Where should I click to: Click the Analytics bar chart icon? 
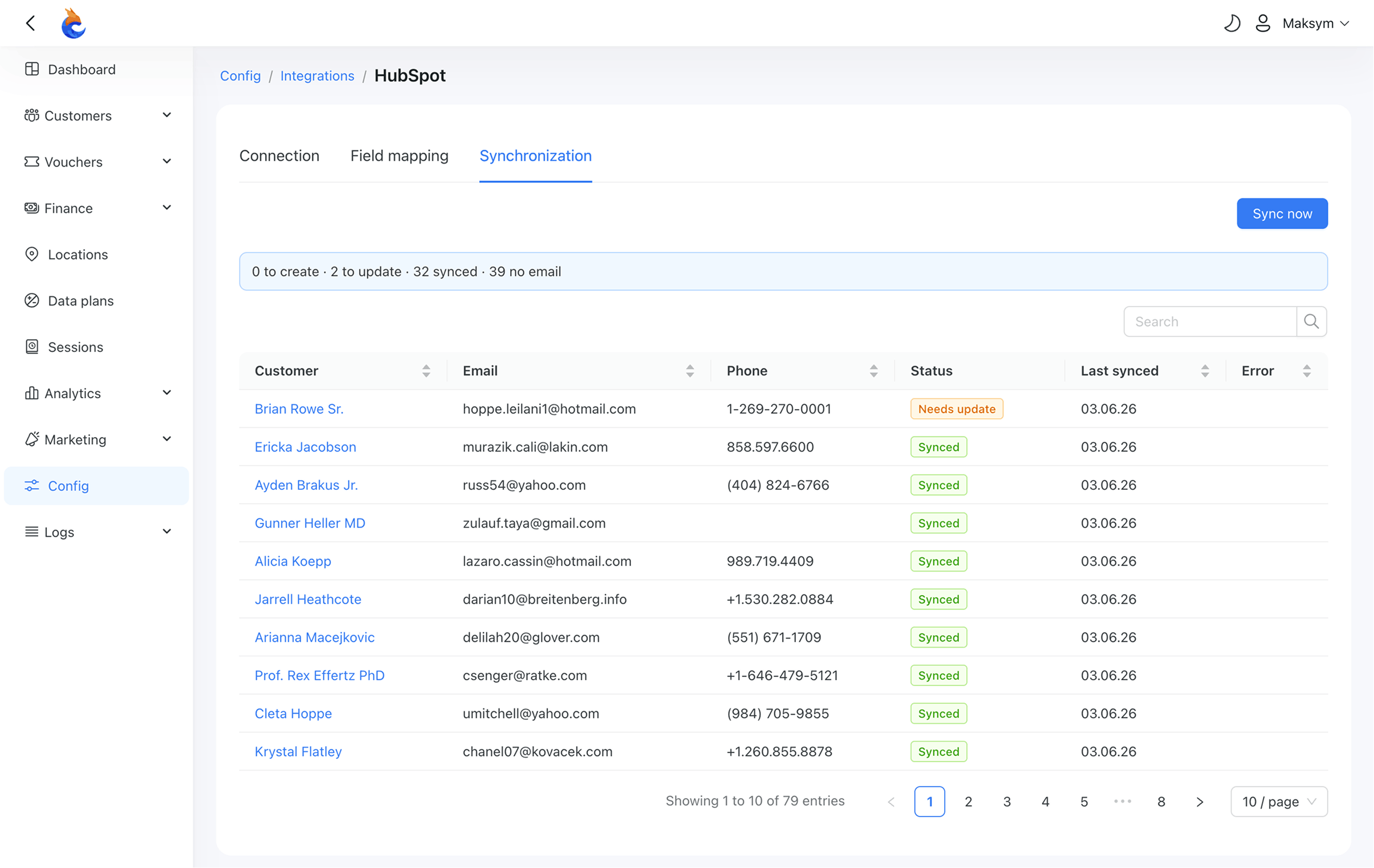31,394
